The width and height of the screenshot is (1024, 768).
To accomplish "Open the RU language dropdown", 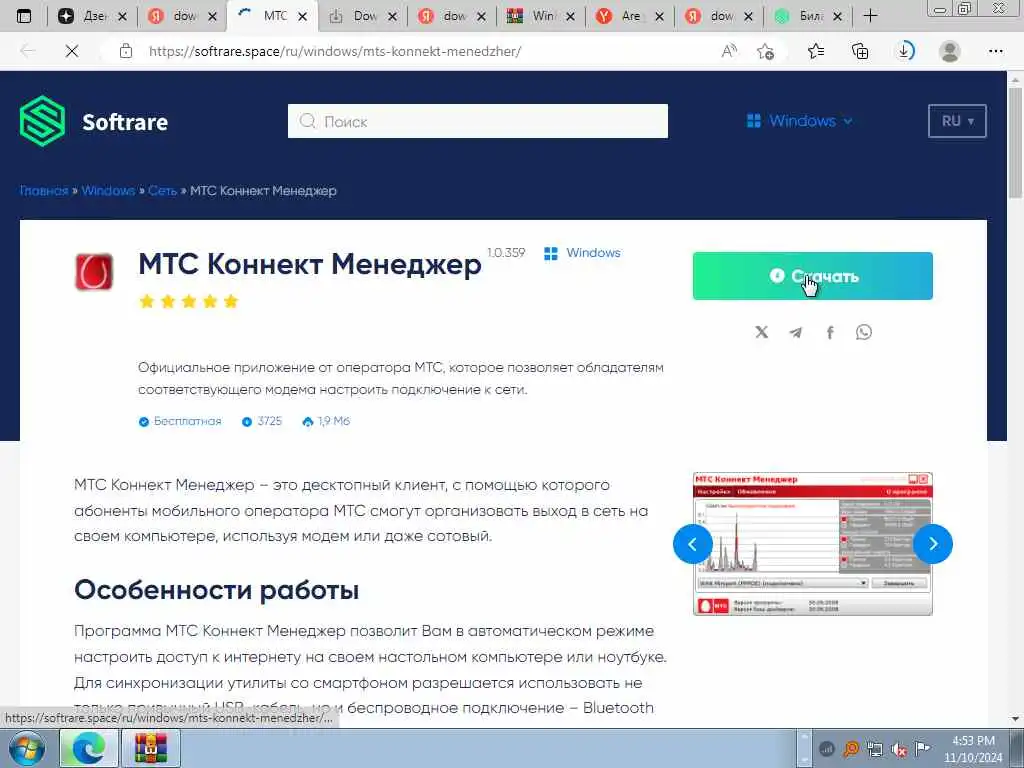I will 957,121.
